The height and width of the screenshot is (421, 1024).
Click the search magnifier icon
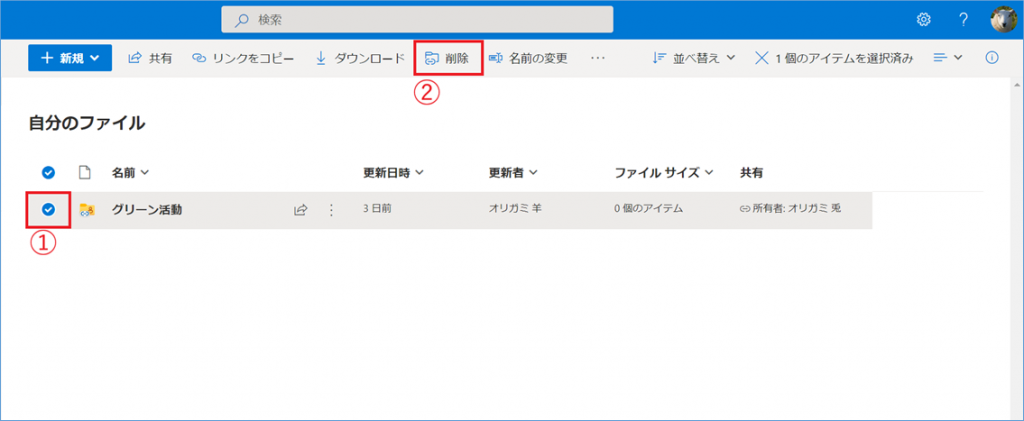242,20
